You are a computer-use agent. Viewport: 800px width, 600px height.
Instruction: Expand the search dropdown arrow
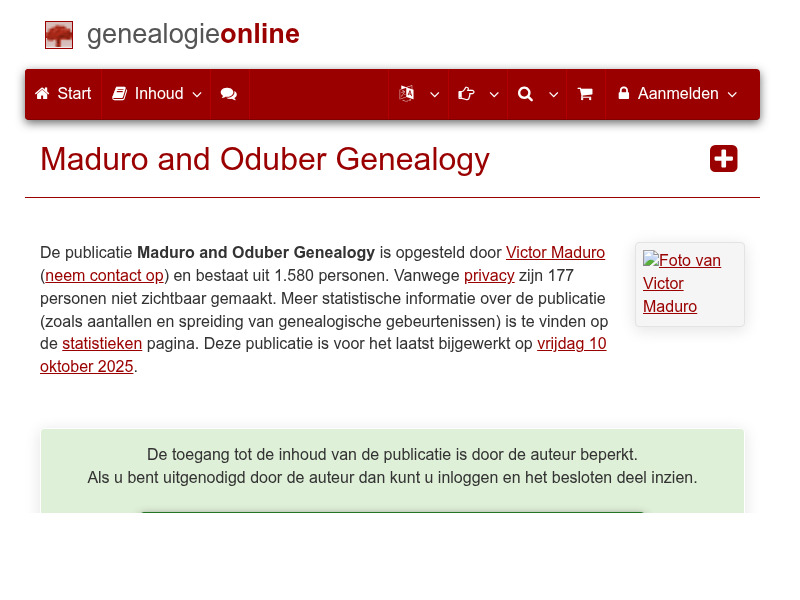point(554,94)
